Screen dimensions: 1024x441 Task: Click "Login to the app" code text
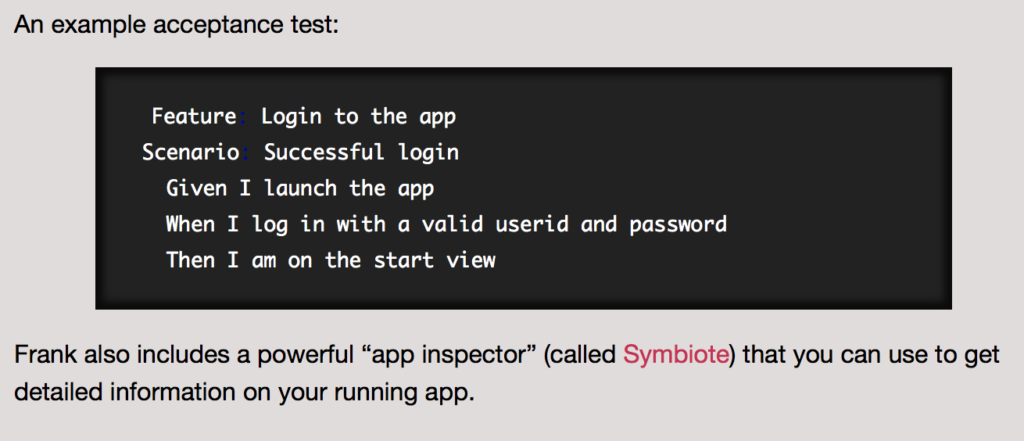[358, 117]
